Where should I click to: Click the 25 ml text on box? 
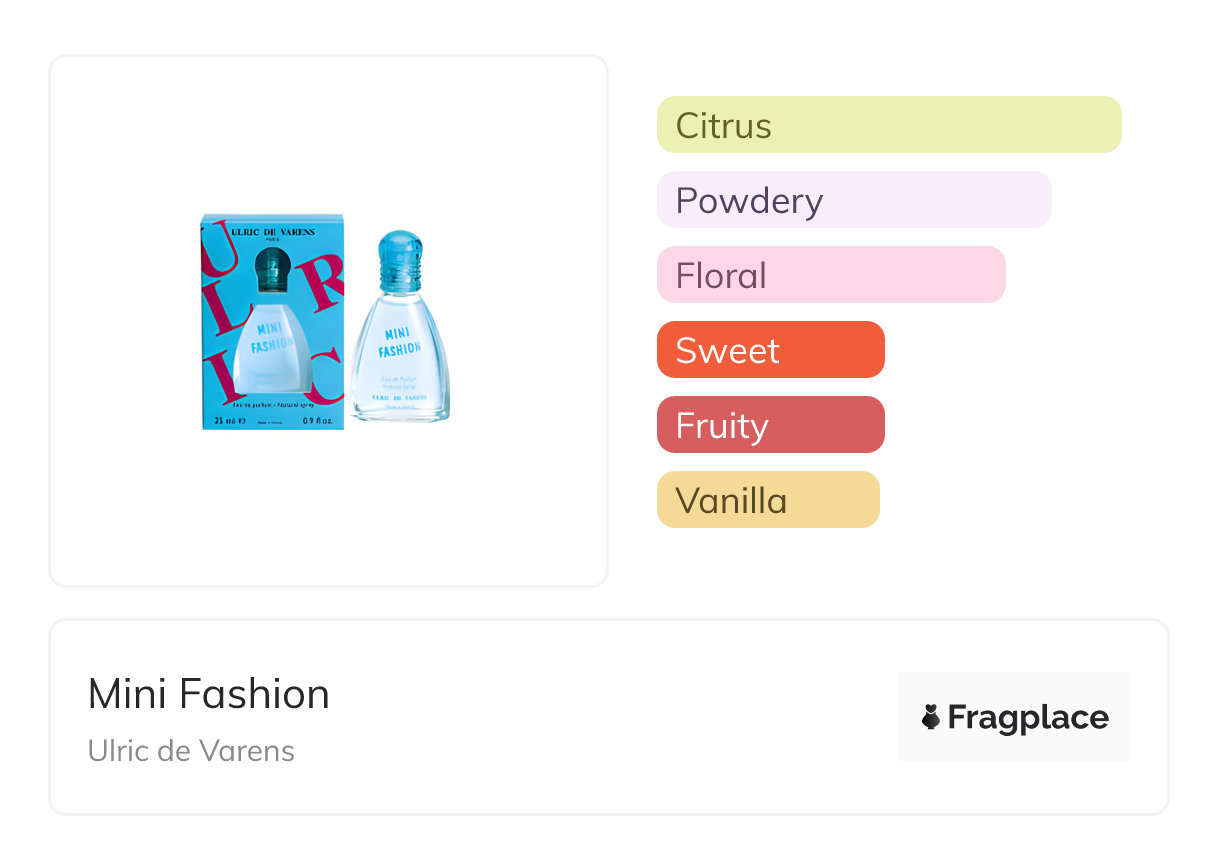(x=225, y=421)
